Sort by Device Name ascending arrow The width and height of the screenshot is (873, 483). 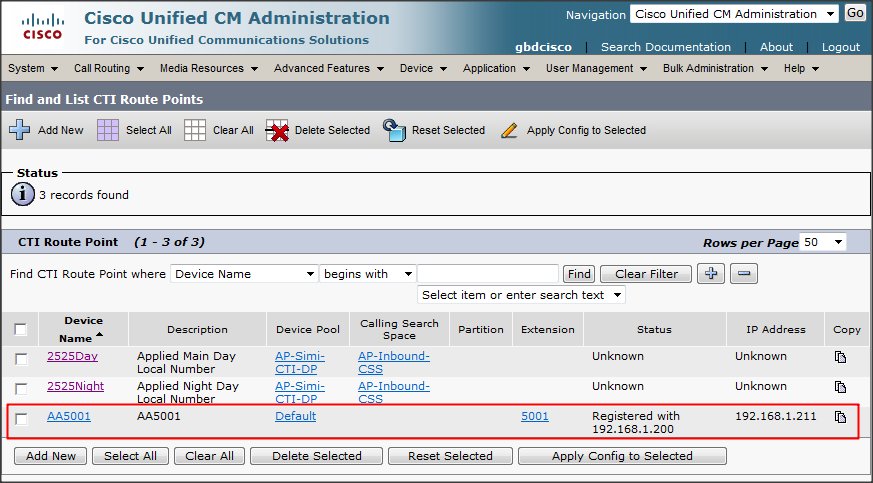click(99, 334)
